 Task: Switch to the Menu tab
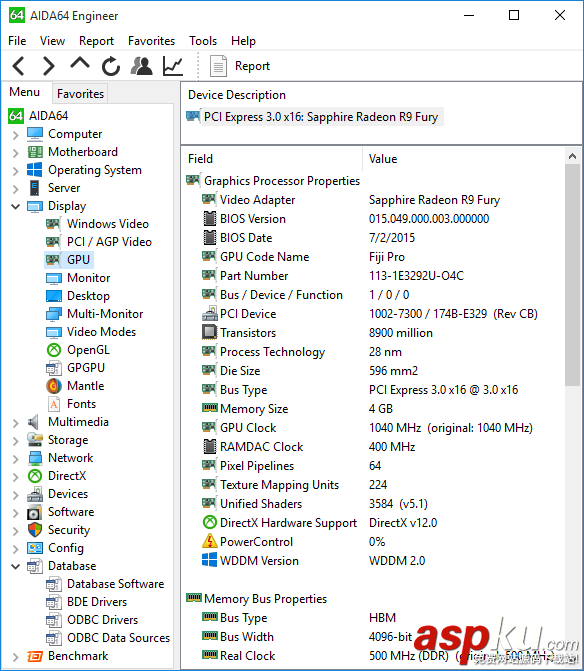coord(25,92)
